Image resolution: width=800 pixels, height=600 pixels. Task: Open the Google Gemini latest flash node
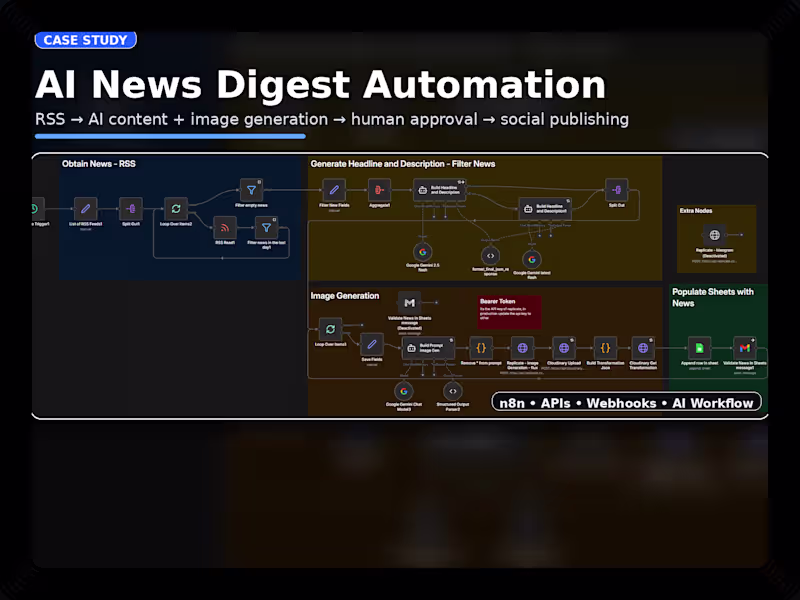click(532, 259)
